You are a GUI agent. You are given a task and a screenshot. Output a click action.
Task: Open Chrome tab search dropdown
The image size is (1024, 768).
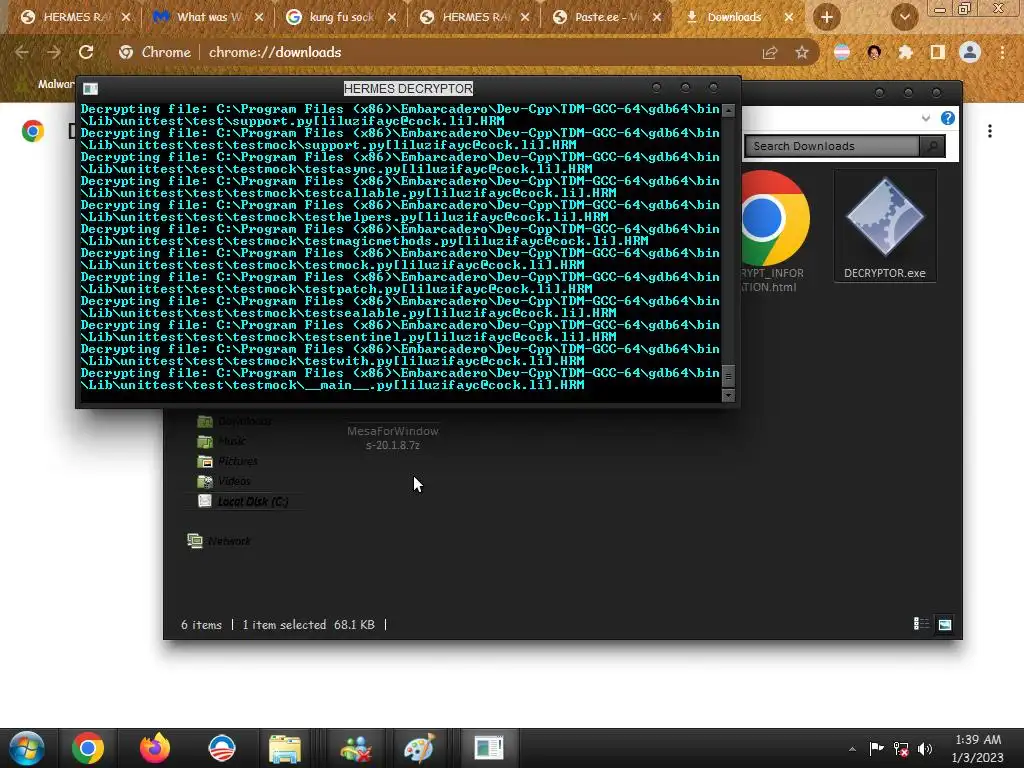[x=905, y=17]
